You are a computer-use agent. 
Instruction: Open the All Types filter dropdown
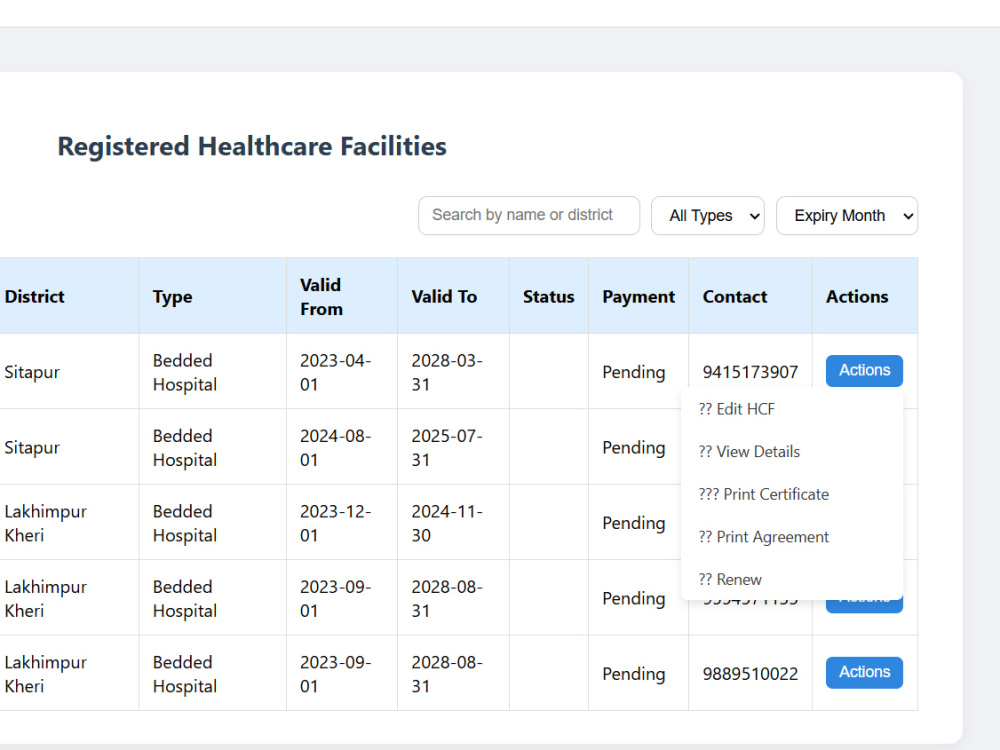click(707, 216)
